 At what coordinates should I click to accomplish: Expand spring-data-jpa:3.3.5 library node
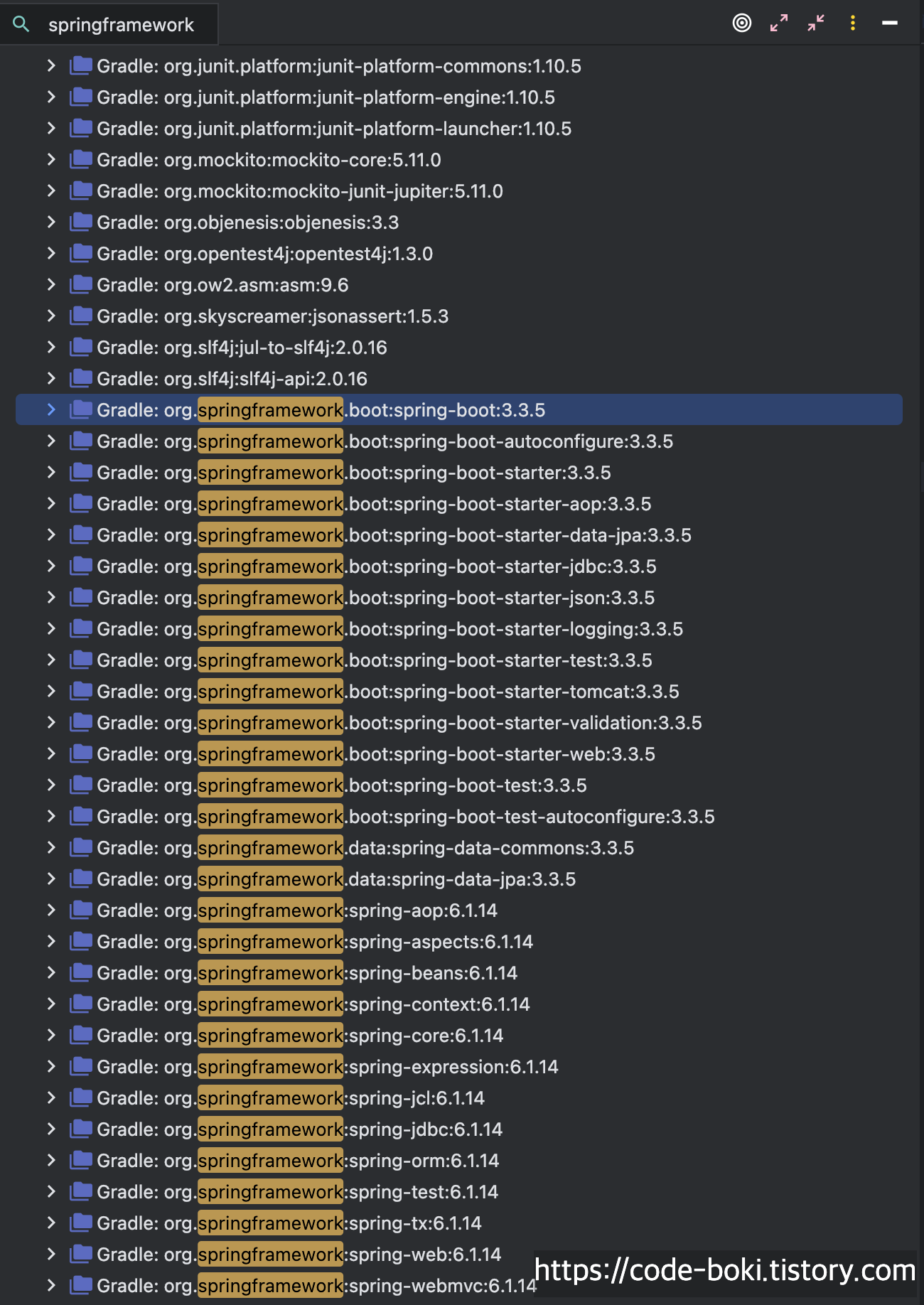[x=51, y=879]
